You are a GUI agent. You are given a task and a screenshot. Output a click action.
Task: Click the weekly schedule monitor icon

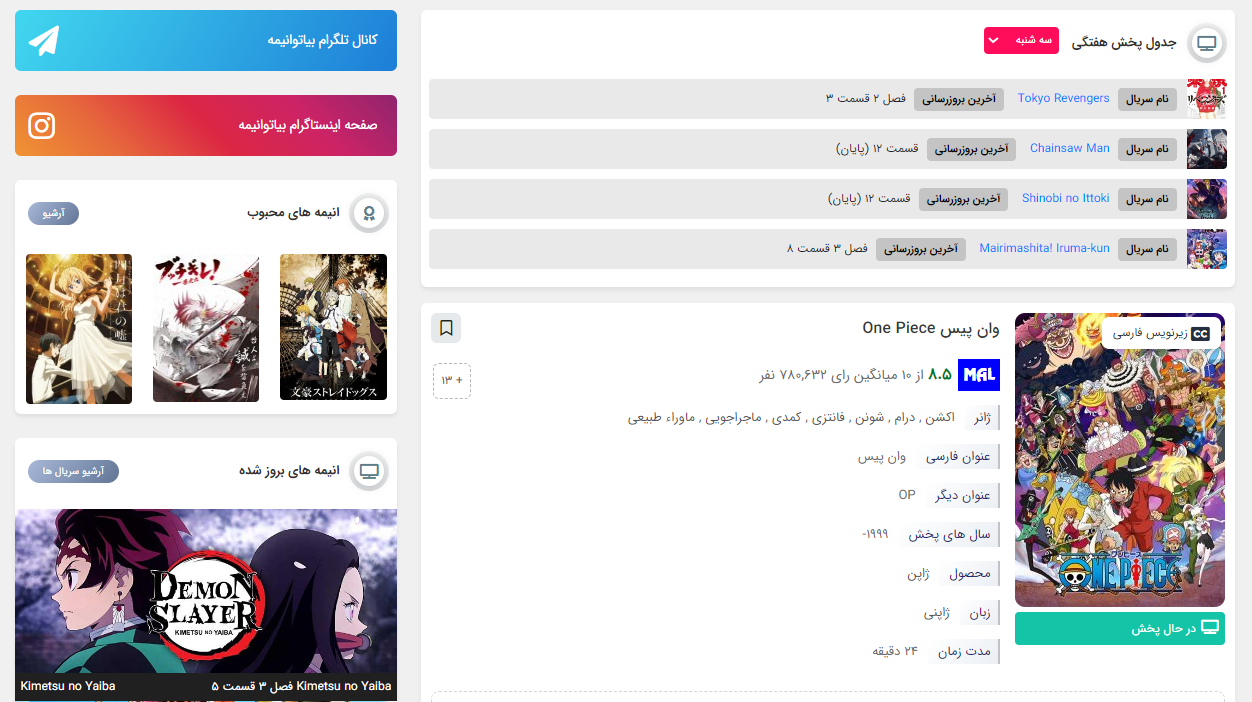coord(1206,43)
